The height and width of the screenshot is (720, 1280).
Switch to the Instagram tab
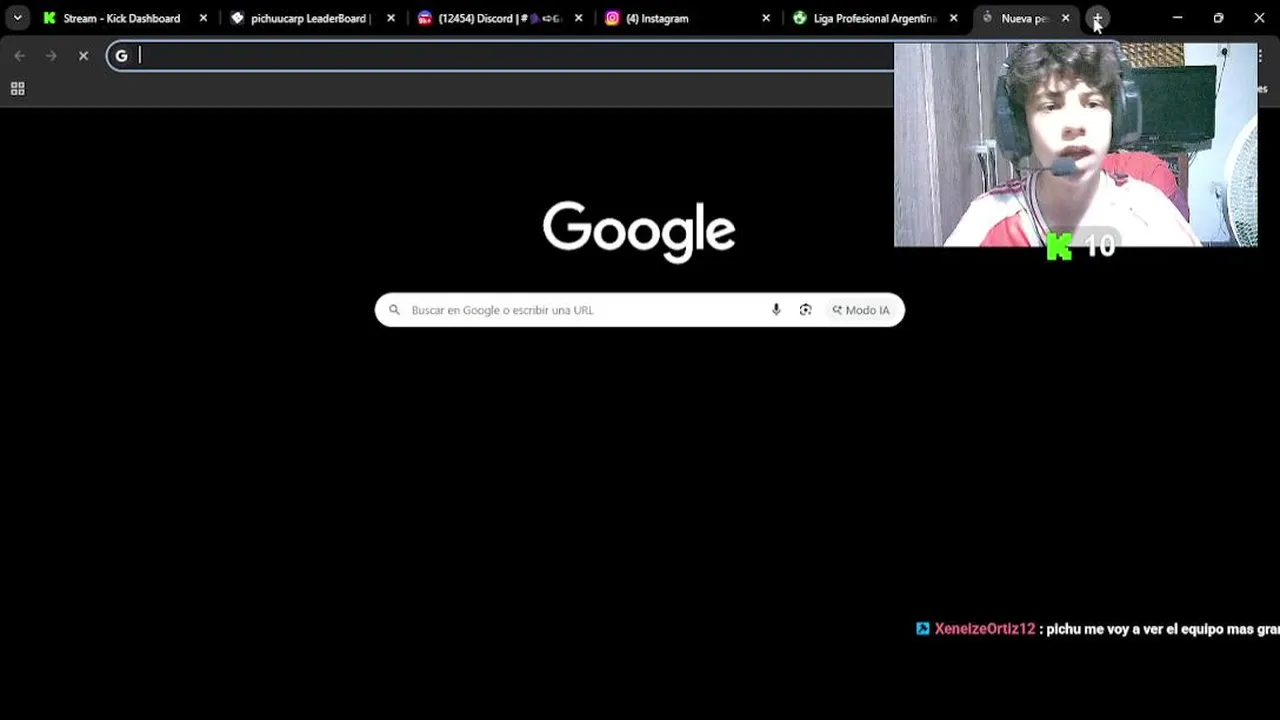[688, 18]
